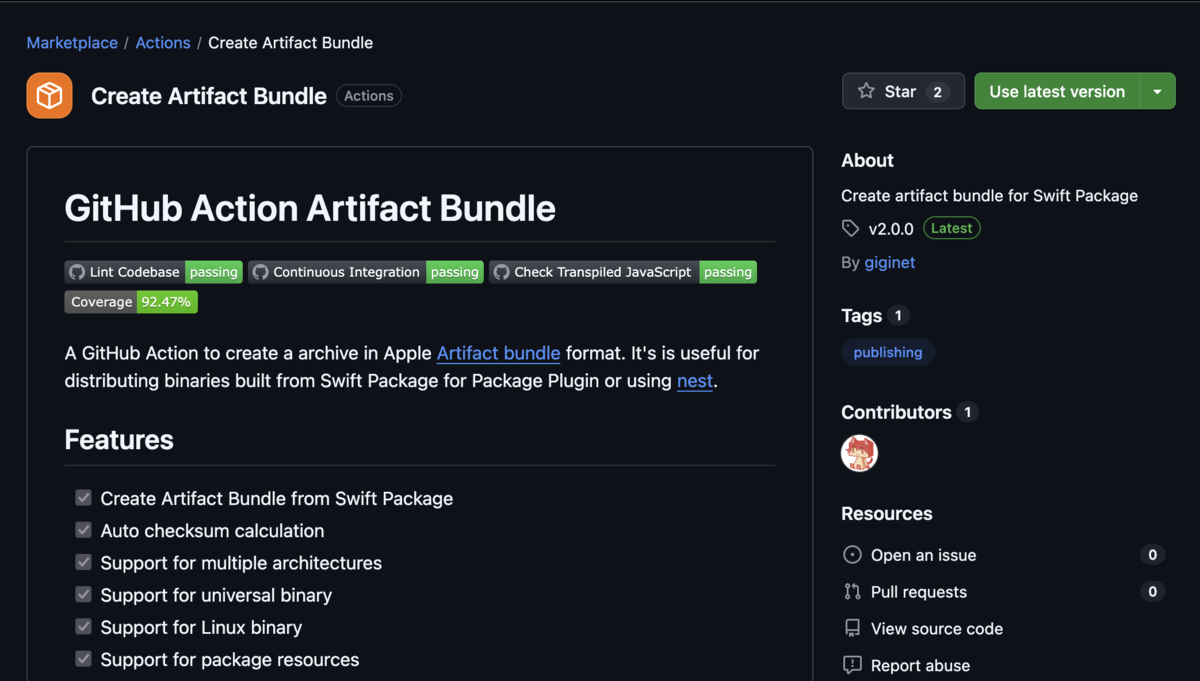Click the Tags count badge

click(x=898, y=315)
